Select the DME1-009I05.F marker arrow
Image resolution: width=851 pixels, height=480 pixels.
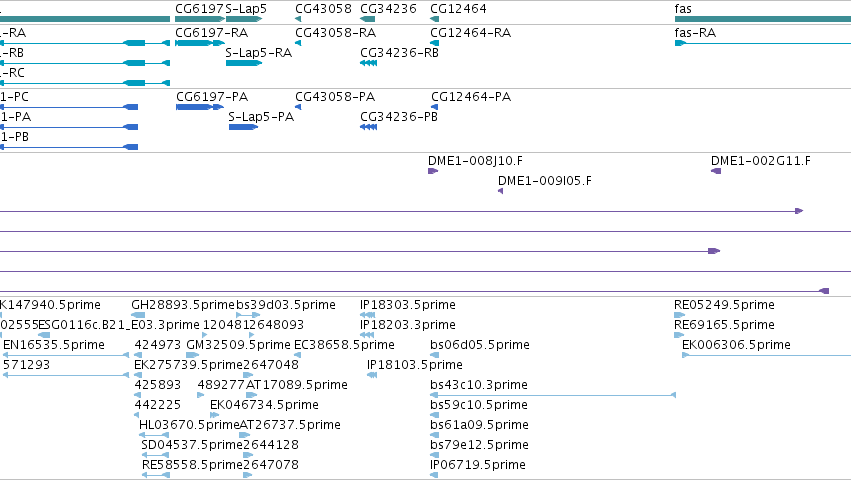(500, 191)
